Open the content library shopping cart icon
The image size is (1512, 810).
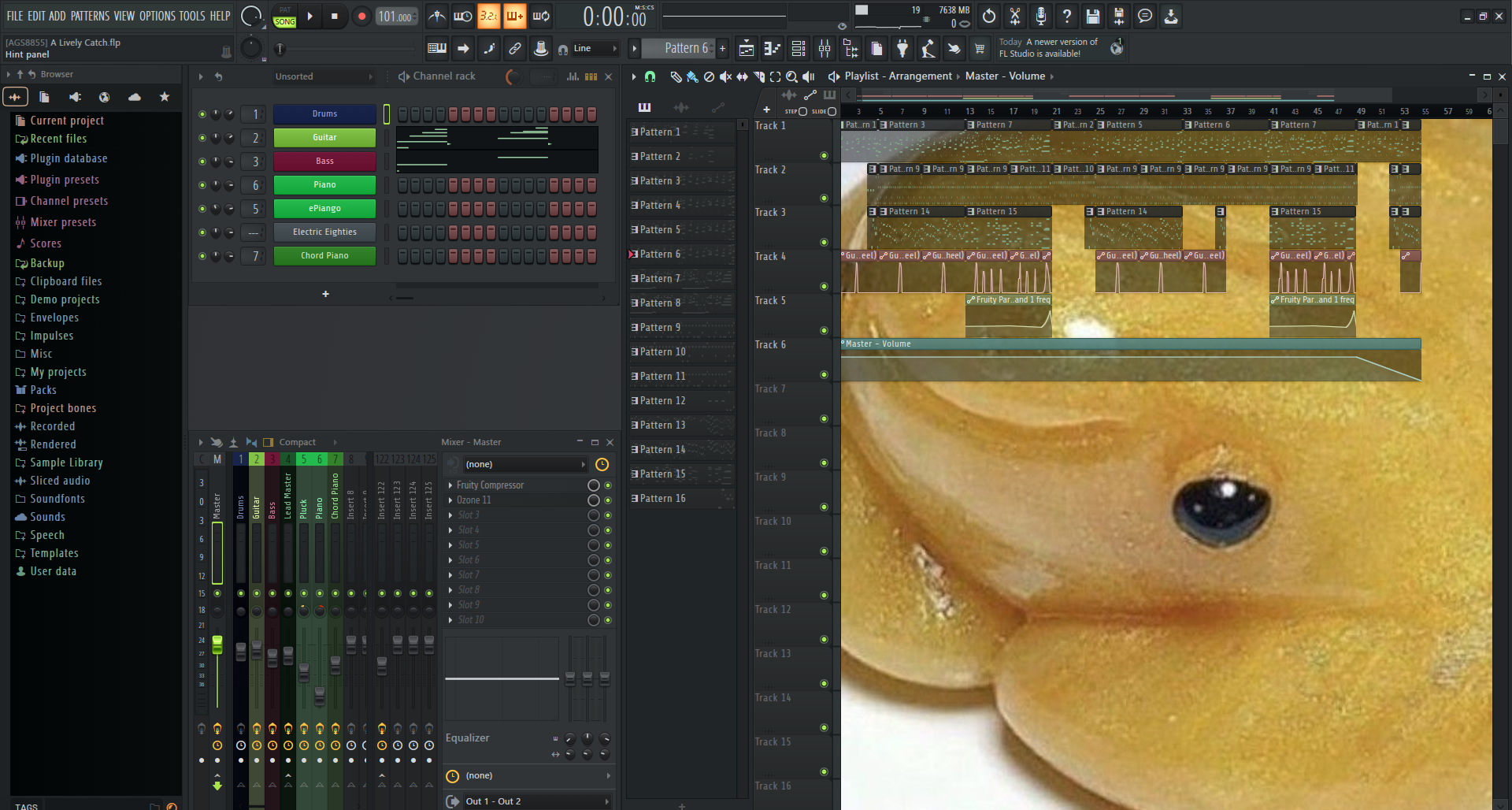pos(980,49)
